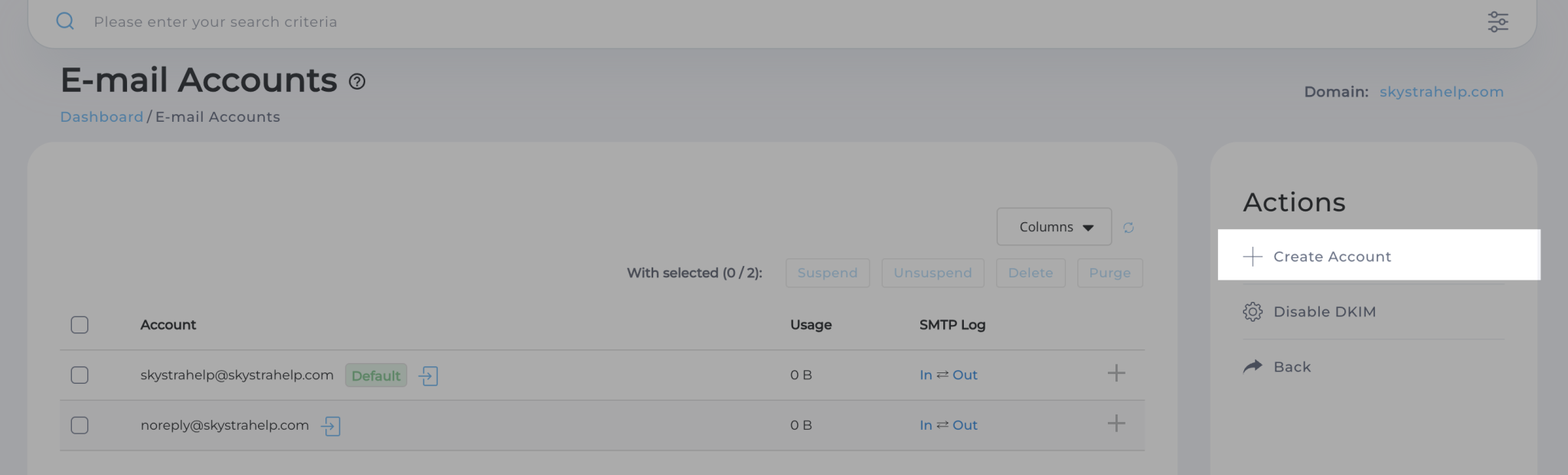Click the Suspend button
Screen dimensions: 1568x475
coord(828,273)
